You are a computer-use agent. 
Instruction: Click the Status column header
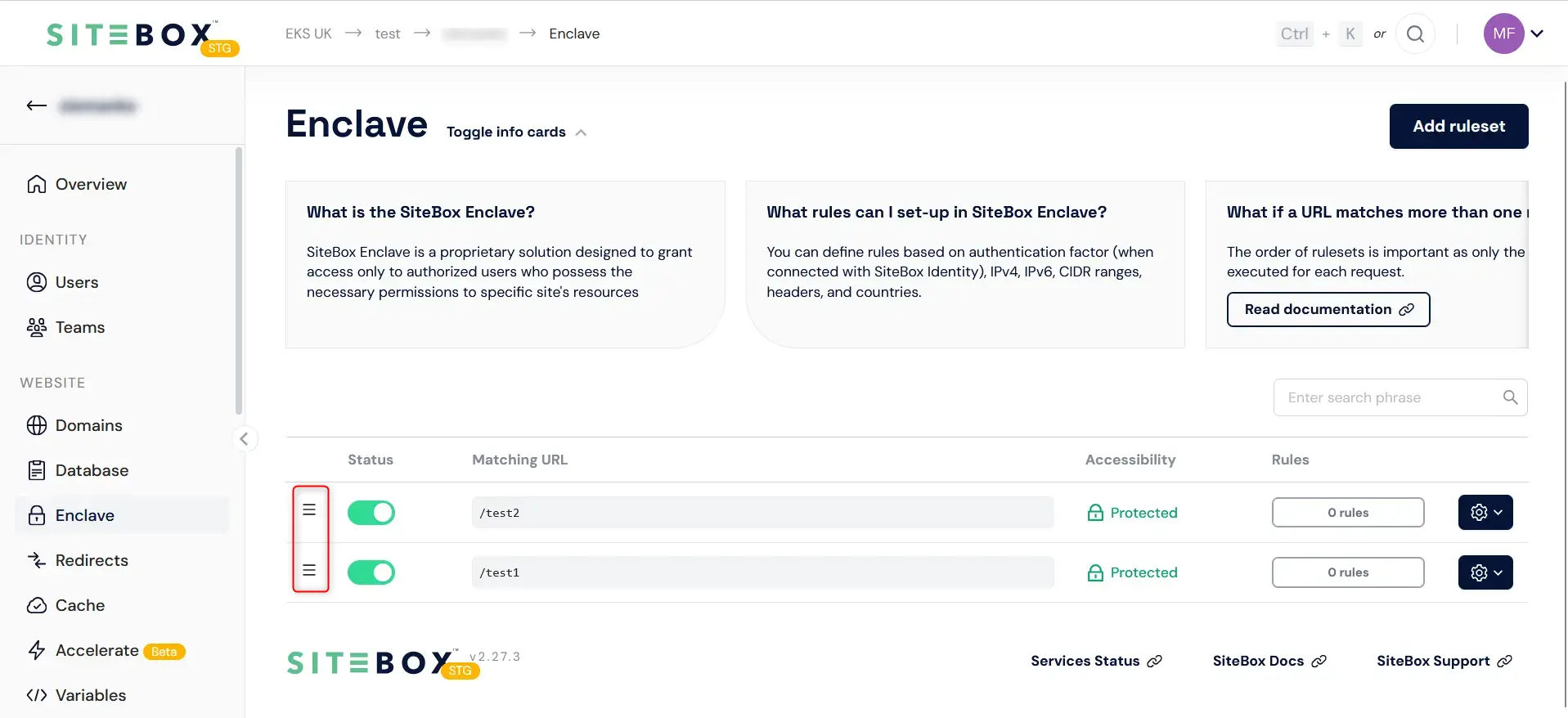point(371,460)
